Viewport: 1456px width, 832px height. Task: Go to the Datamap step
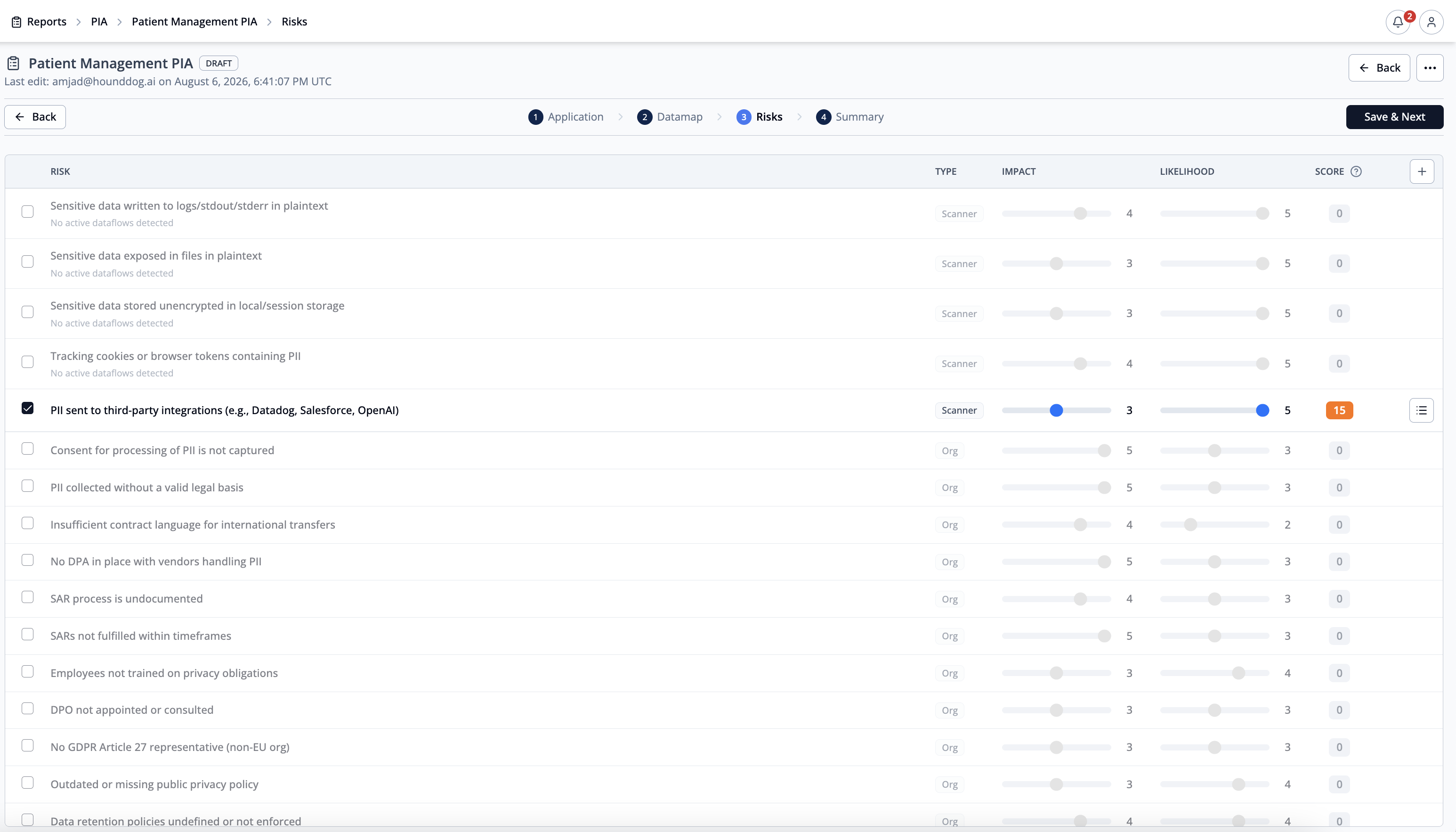click(670, 117)
